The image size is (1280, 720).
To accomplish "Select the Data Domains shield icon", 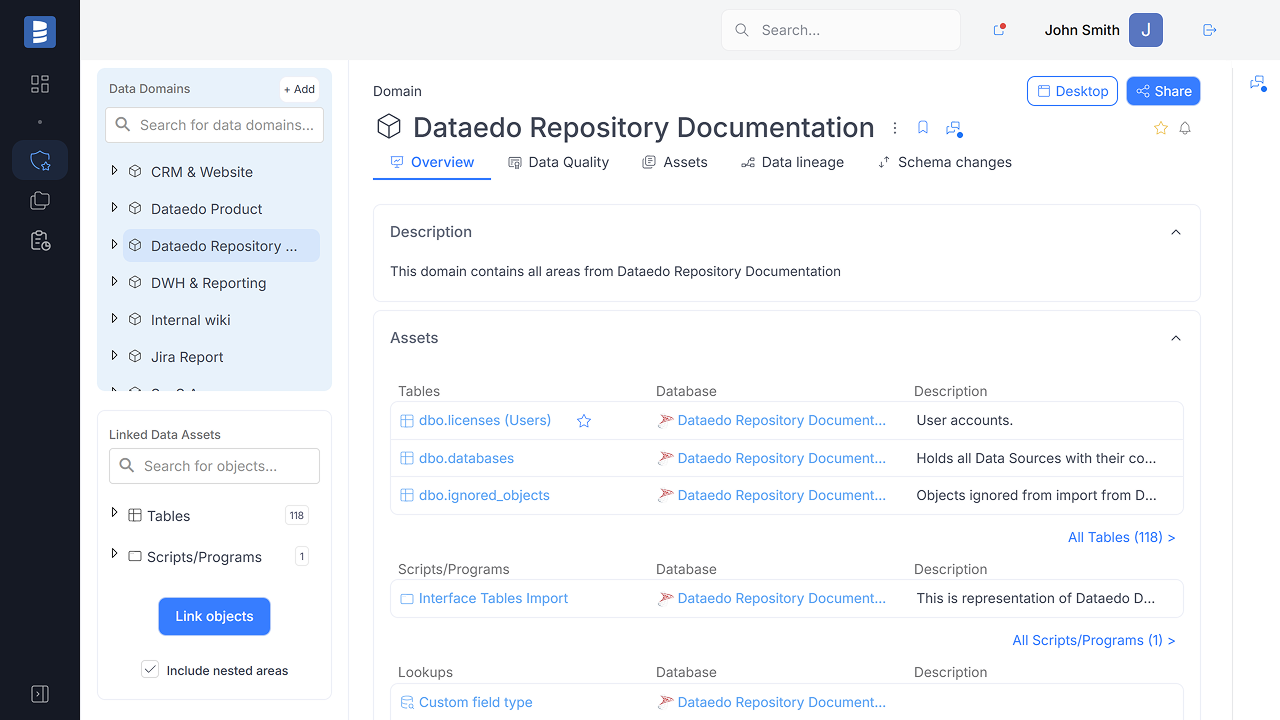I will tap(39, 160).
